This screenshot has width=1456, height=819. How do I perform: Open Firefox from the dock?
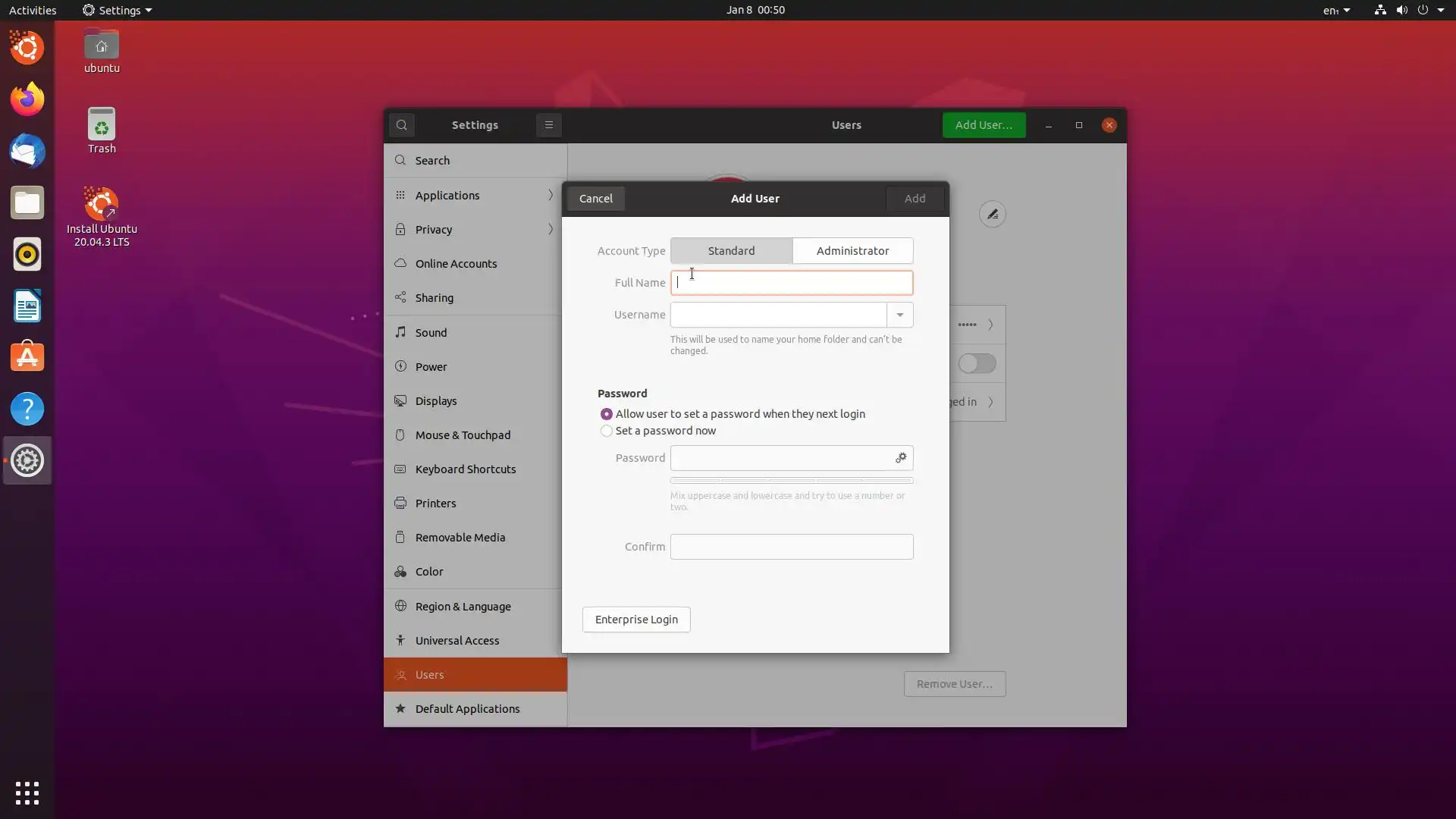(x=27, y=99)
